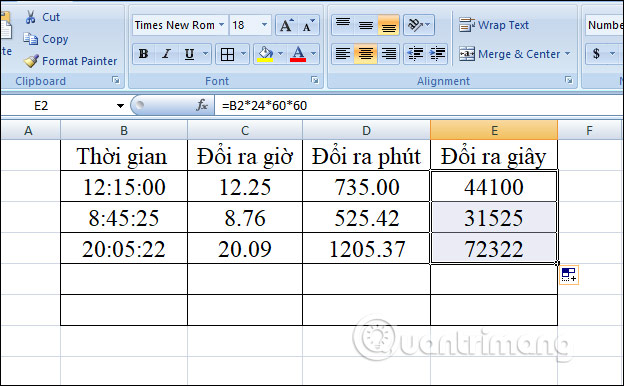
Task: Click the Cut scissors icon
Action: point(30,17)
